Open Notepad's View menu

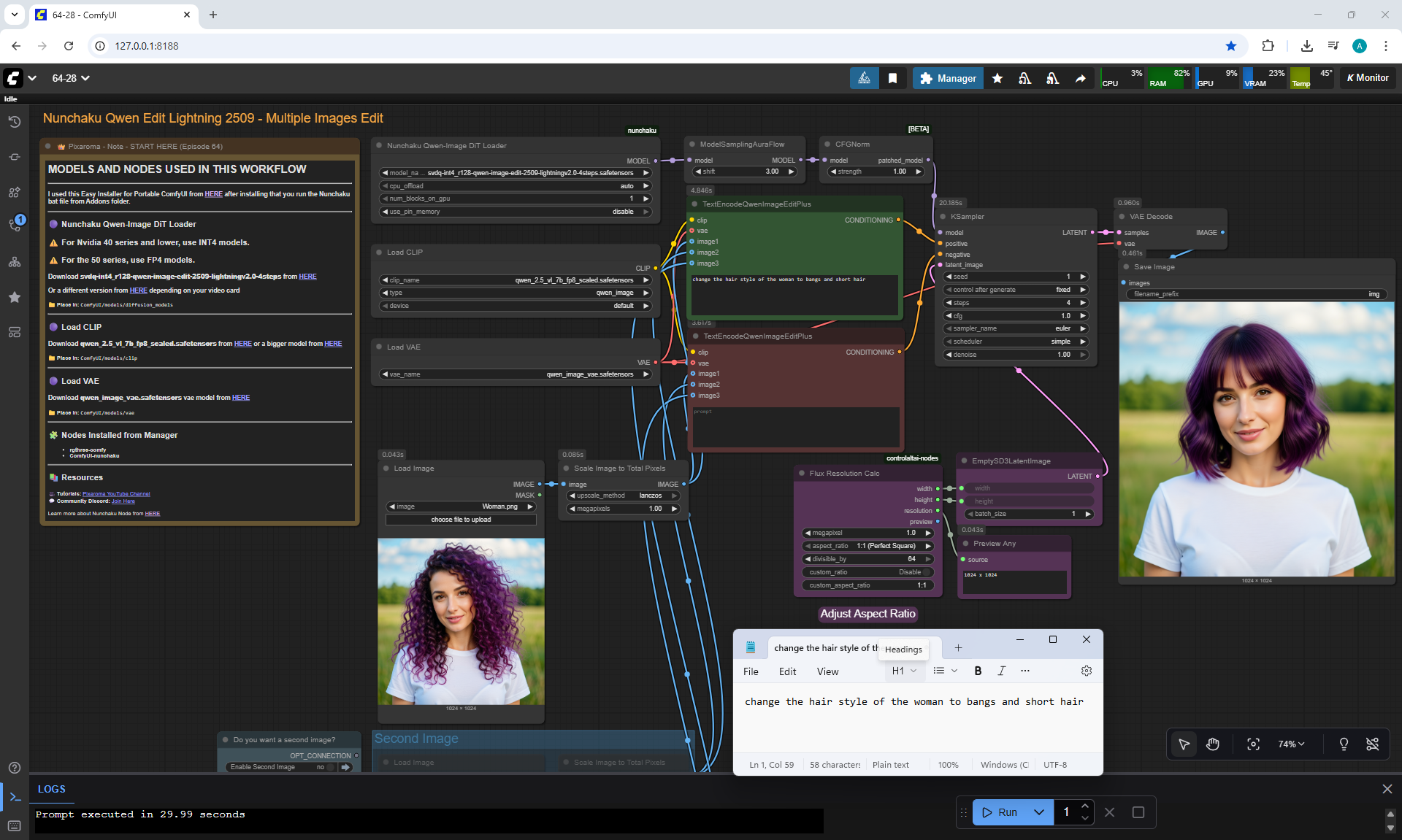click(x=827, y=671)
